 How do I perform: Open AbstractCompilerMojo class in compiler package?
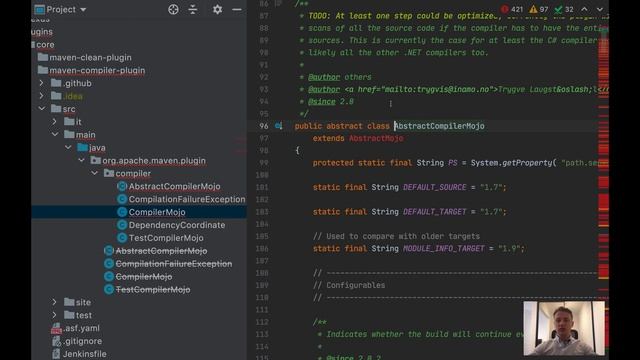(174, 187)
